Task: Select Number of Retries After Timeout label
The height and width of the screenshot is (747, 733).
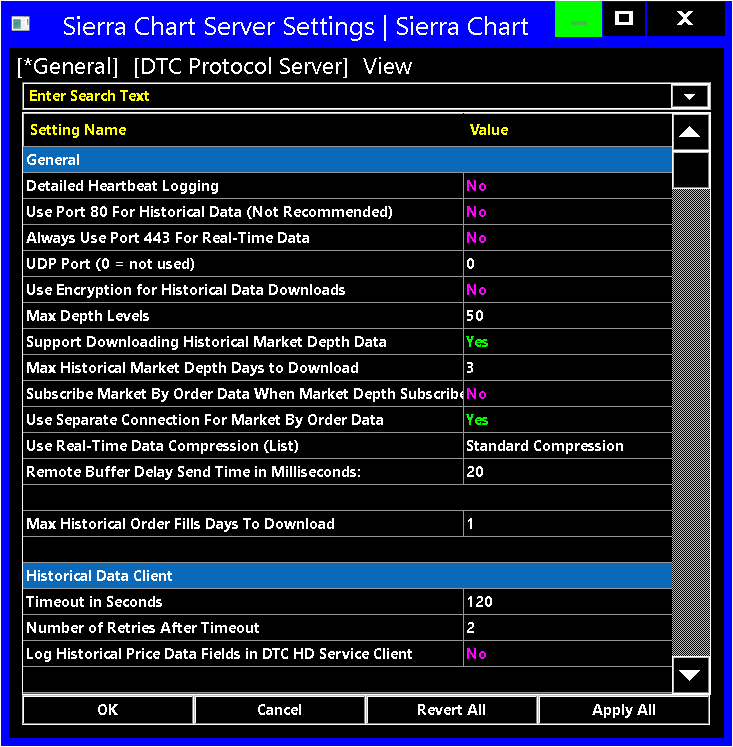Action: click(x=143, y=628)
